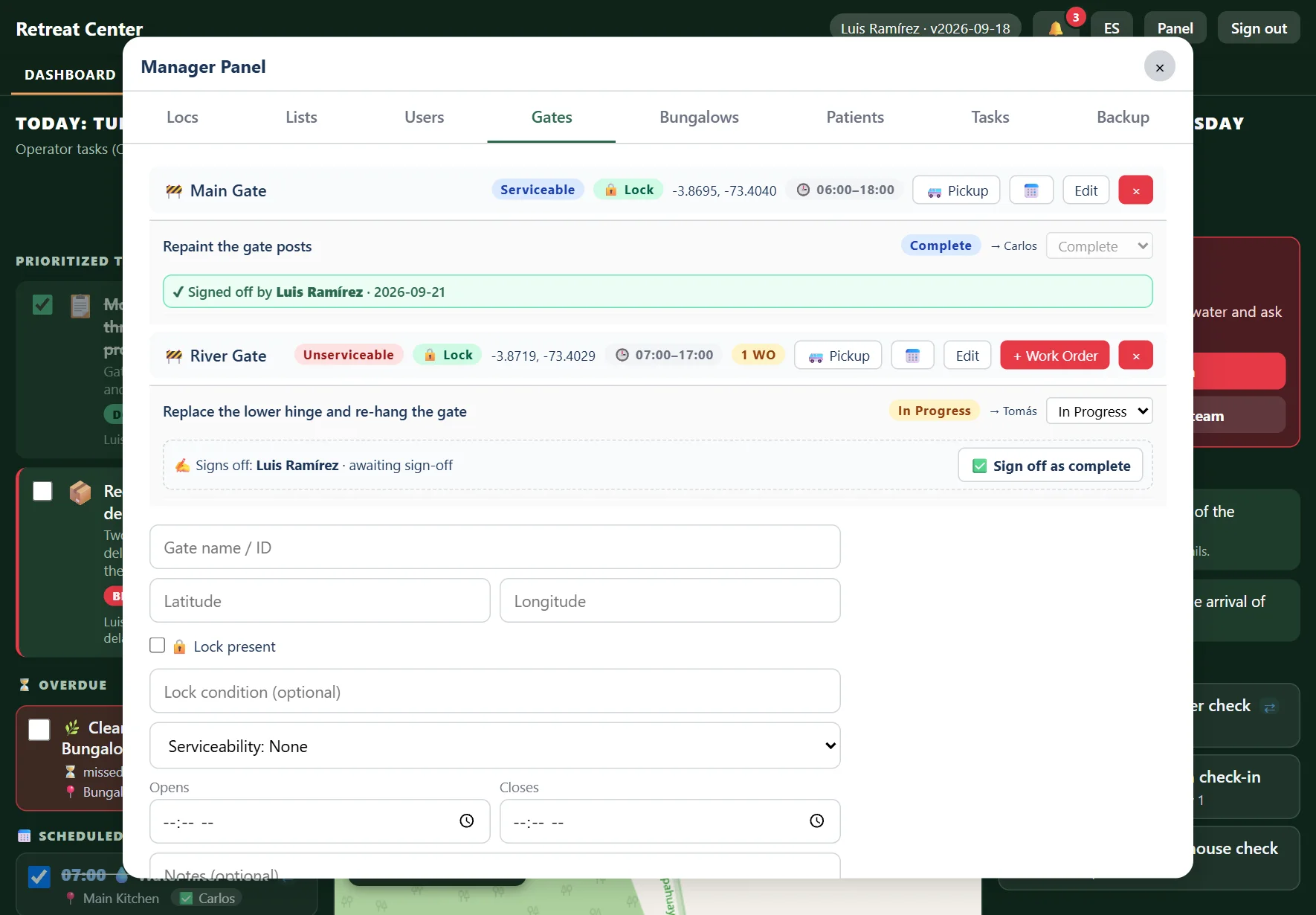Open the Complete status dropdown for Carlos
The width and height of the screenshot is (1316, 915).
(x=1099, y=245)
